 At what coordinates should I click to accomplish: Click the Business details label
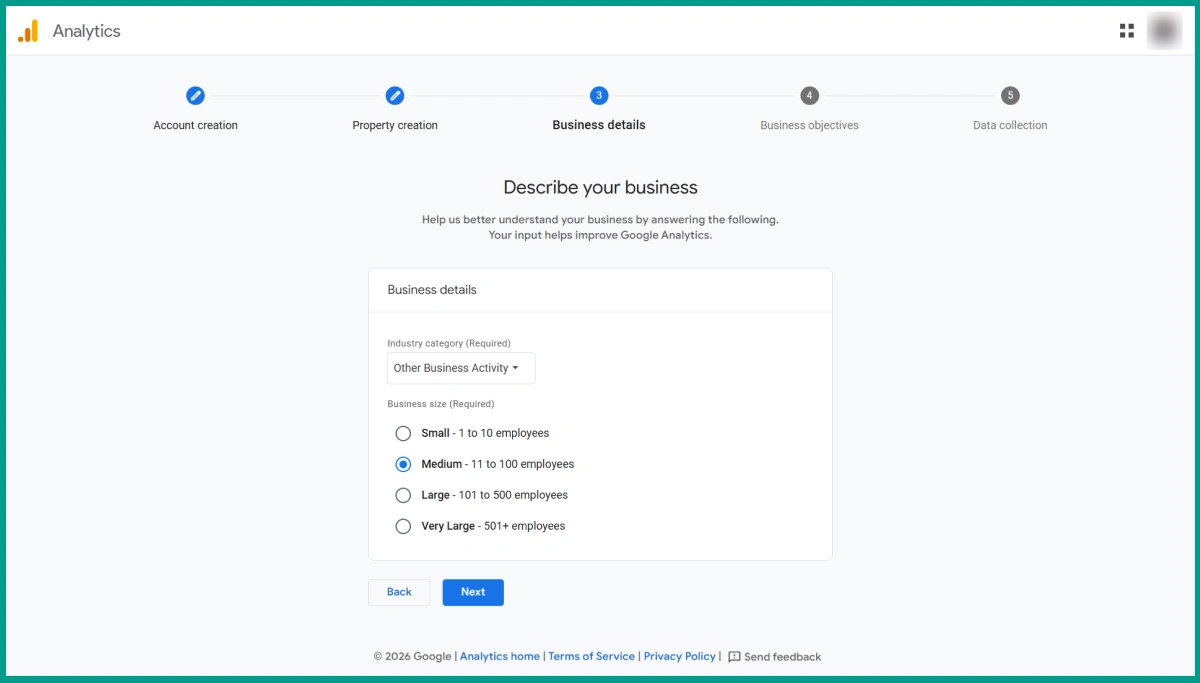coord(432,289)
